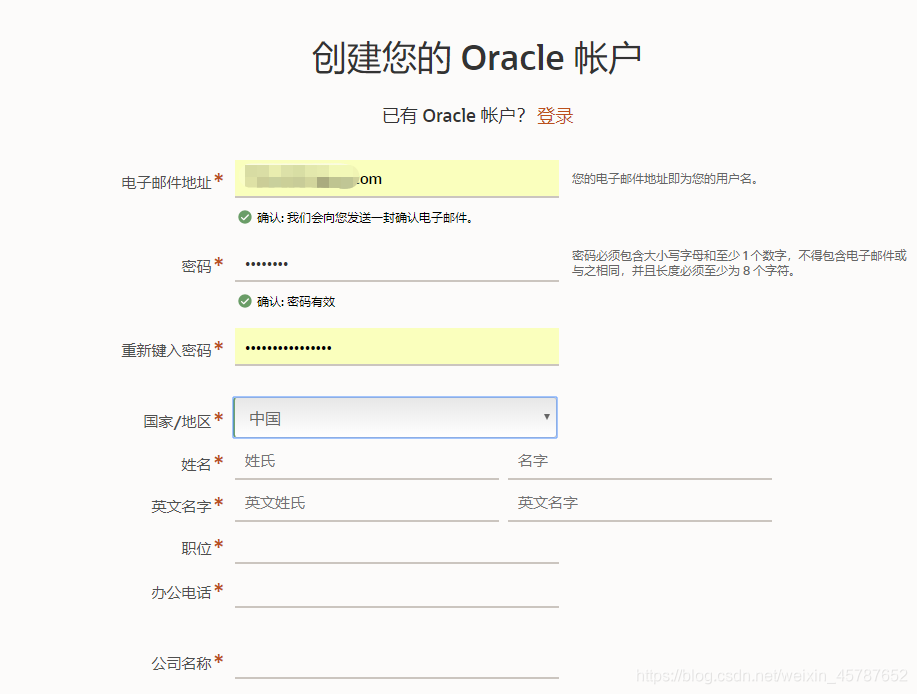917x694 pixels.
Task: Click the 姓氏 last name field
Action: point(367,462)
